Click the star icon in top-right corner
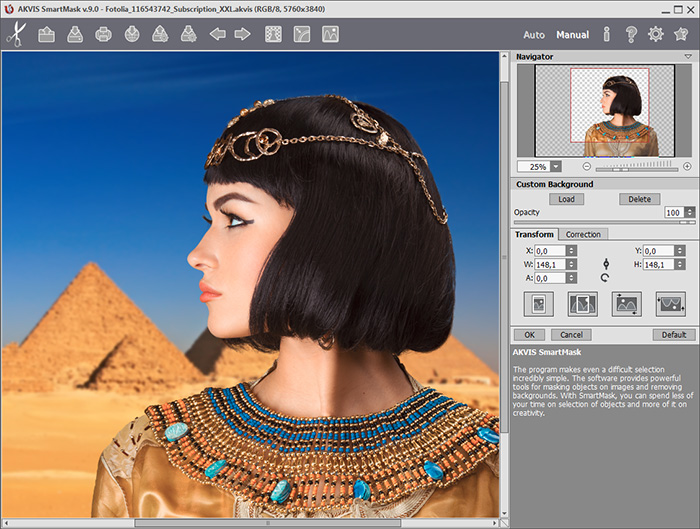This screenshot has width=700, height=529. coord(681,34)
